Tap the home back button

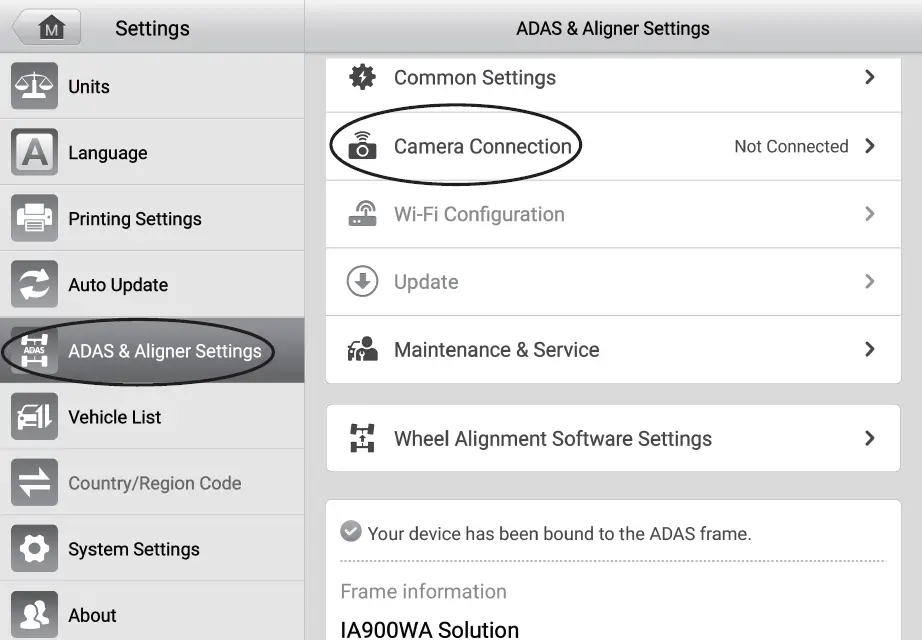[x=48, y=28]
